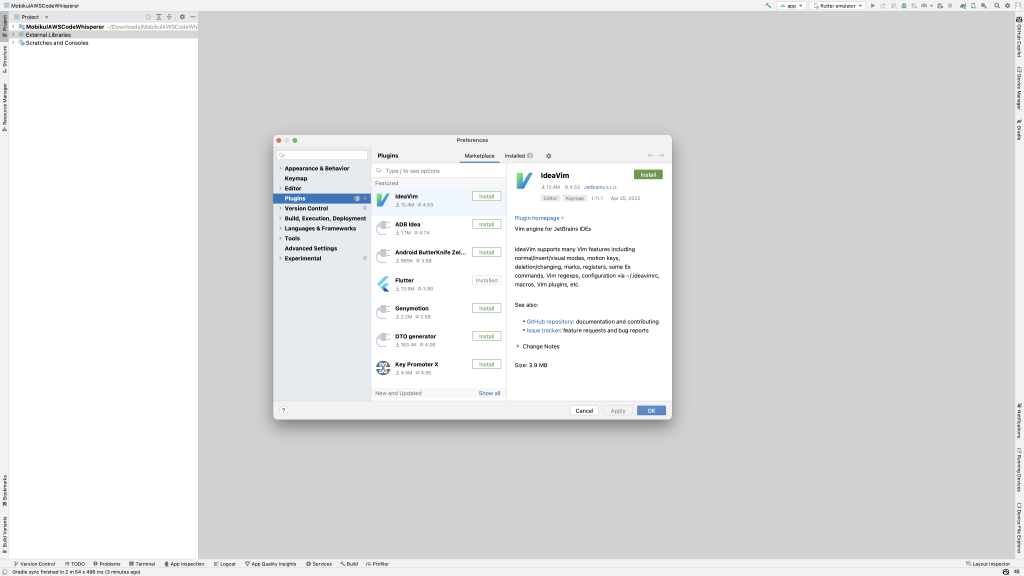1024x576 pixels.
Task: Click the JetBrains s.r.o. vendor link
Action: (600, 187)
